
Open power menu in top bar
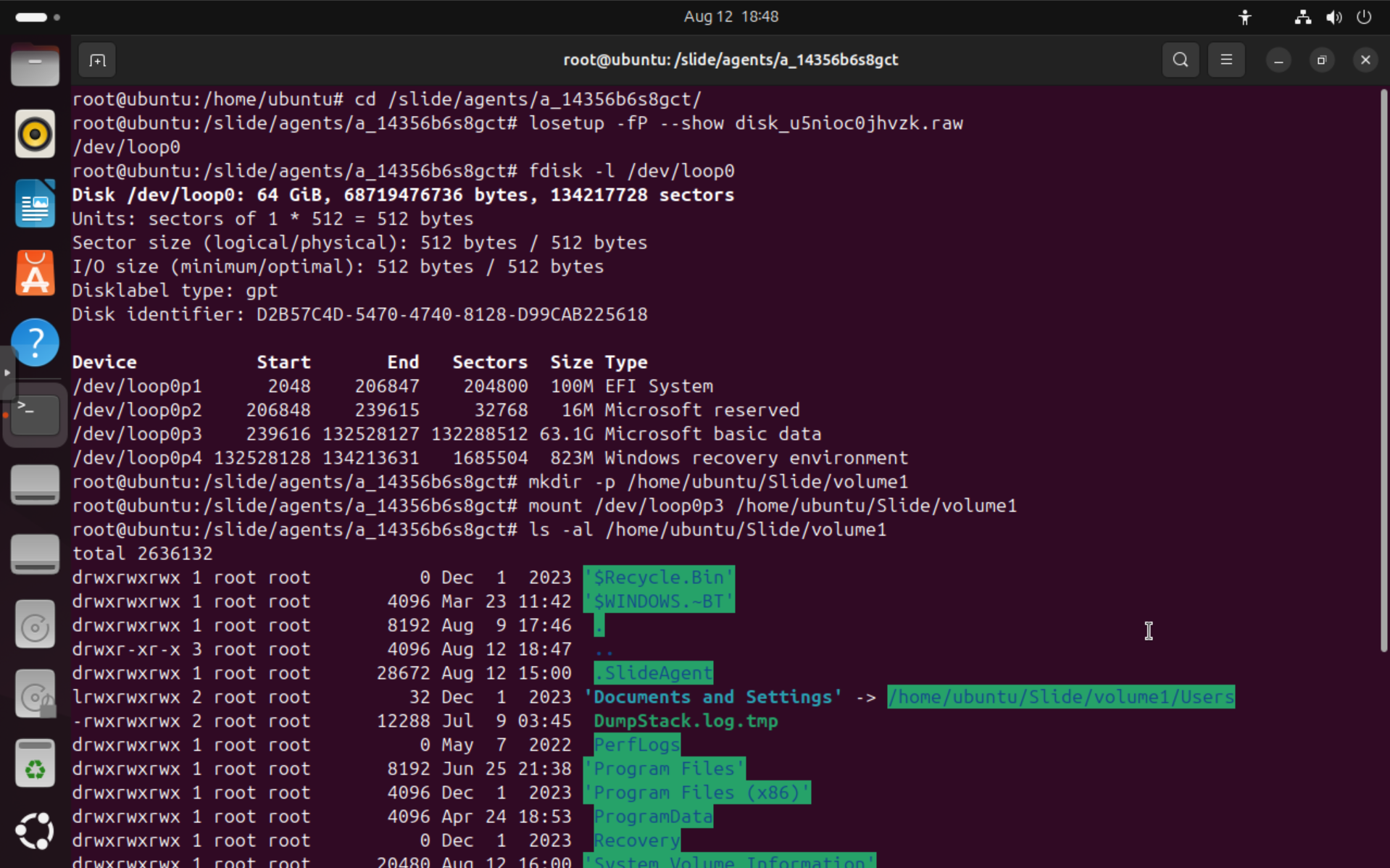pos(1364,17)
